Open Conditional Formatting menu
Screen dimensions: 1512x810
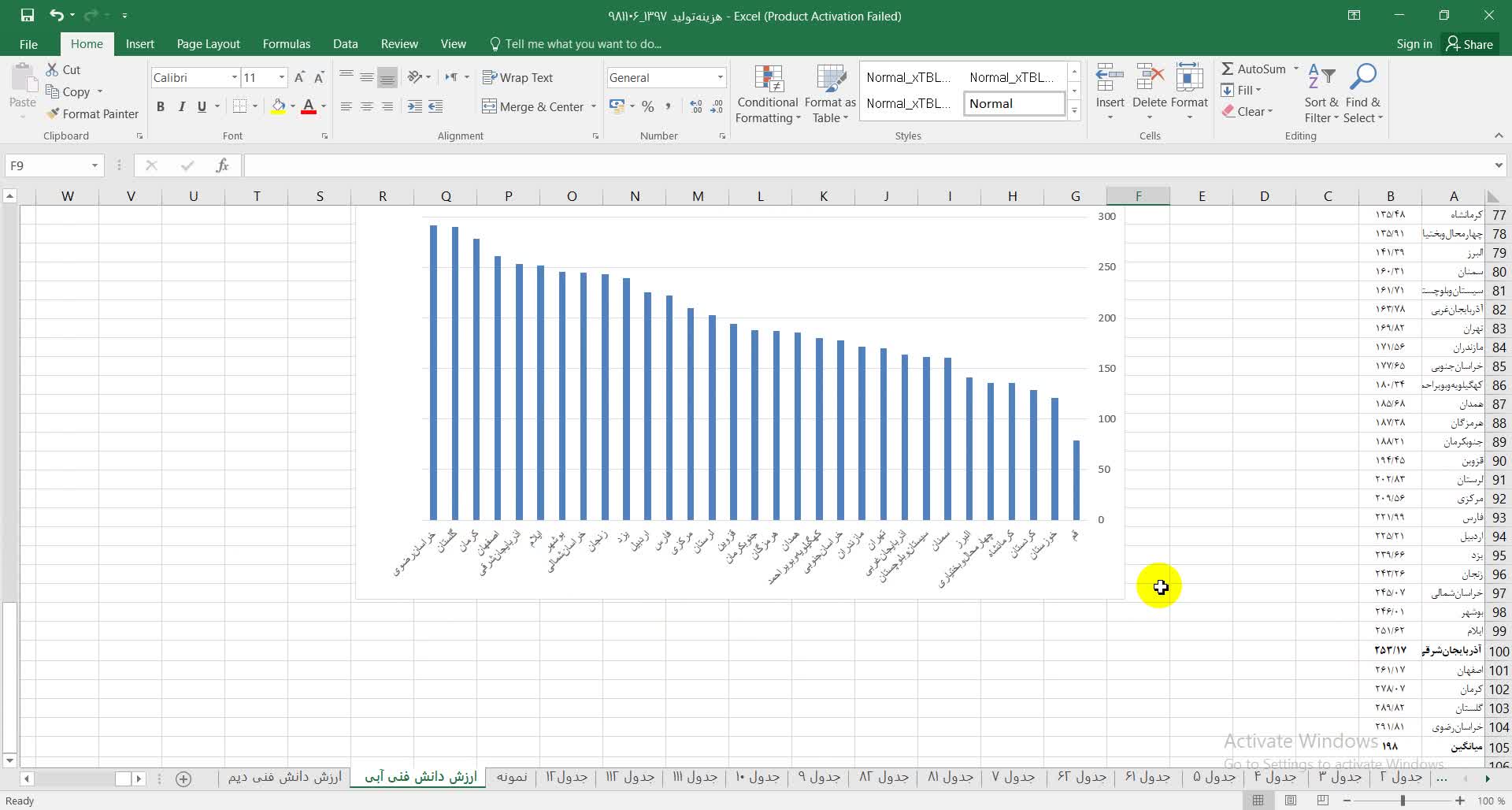(x=767, y=95)
